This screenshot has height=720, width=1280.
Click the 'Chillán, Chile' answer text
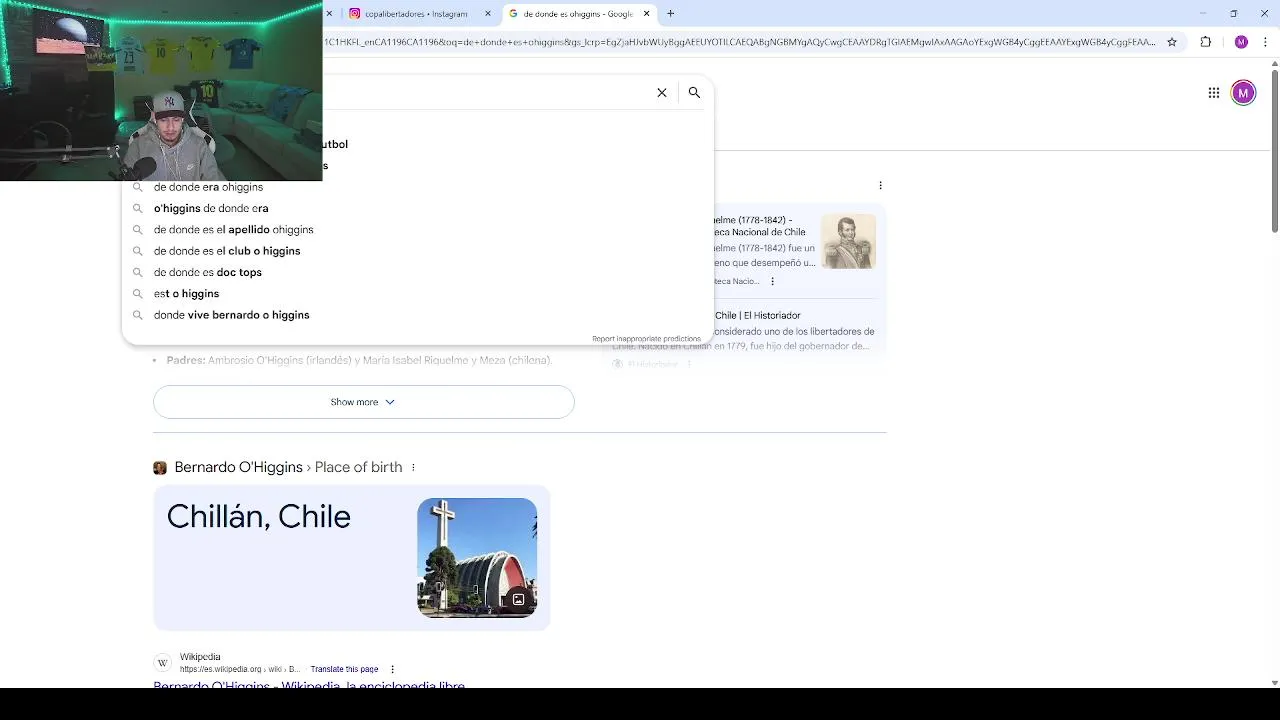click(259, 517)
